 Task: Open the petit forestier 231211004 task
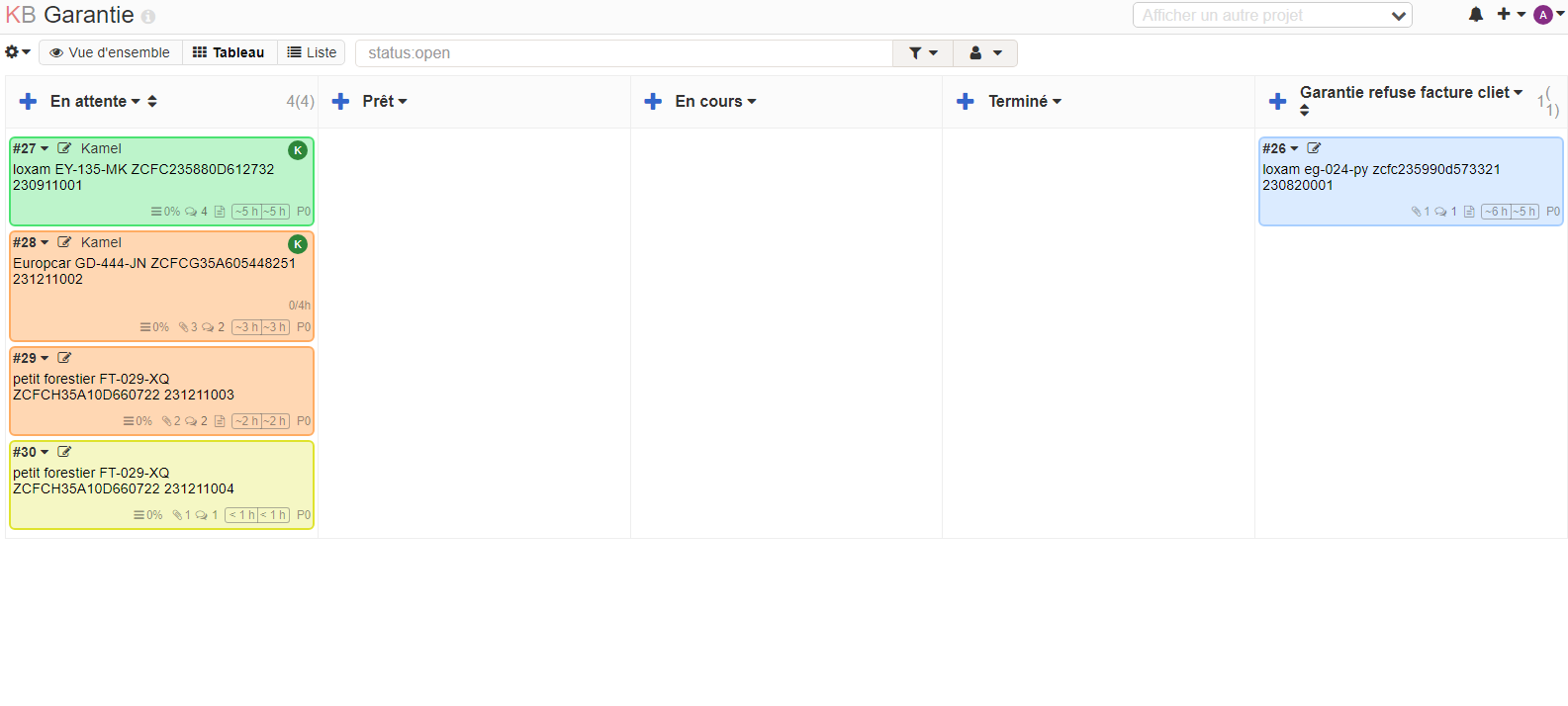click(123, 481)
